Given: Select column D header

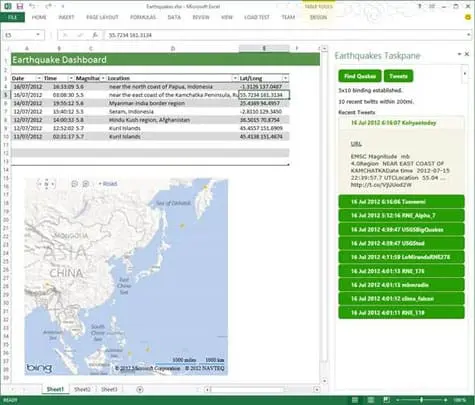Looking at the screenshot, I should [172, 48].
